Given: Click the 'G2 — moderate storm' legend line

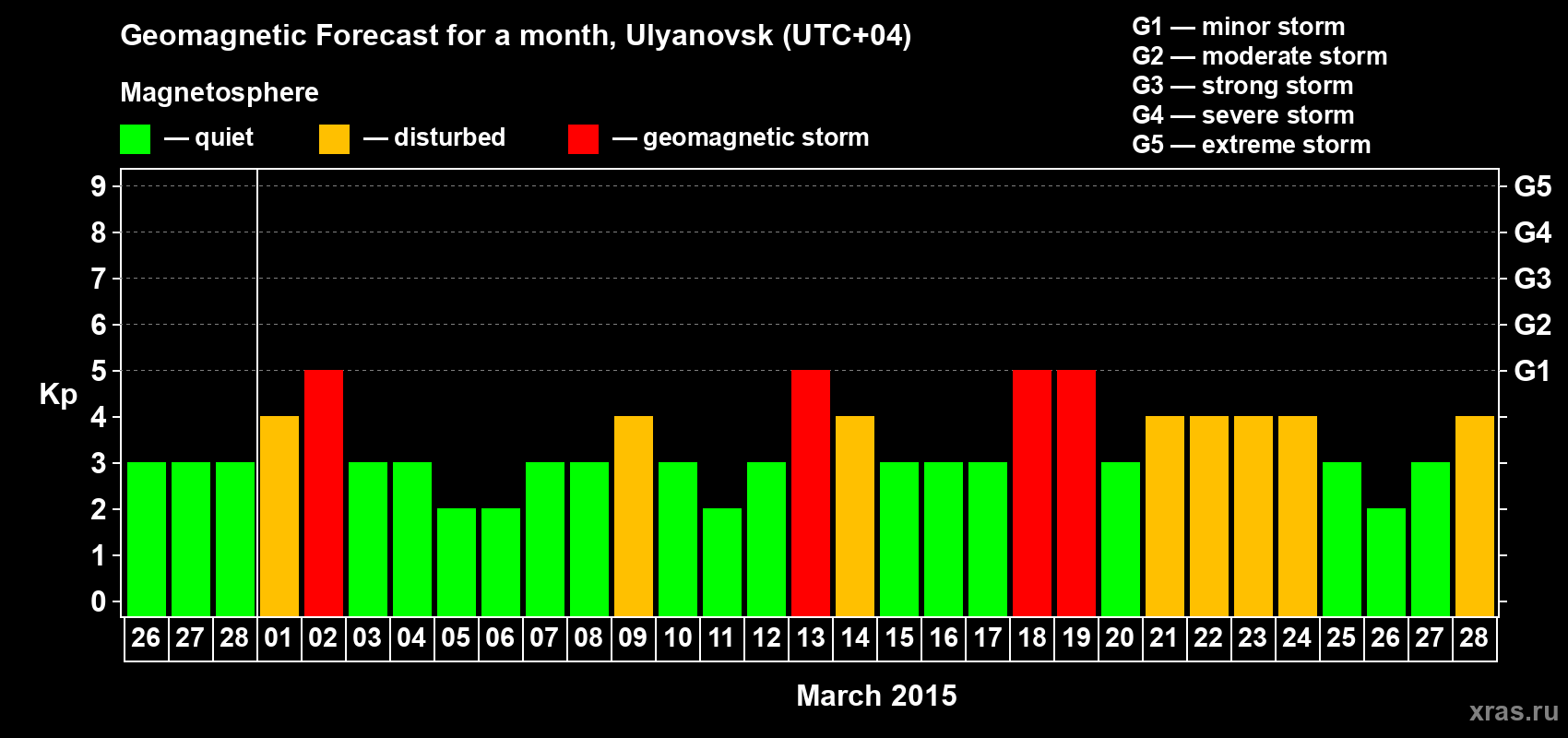Looking at the screenshot, I should click(1260, 56).
